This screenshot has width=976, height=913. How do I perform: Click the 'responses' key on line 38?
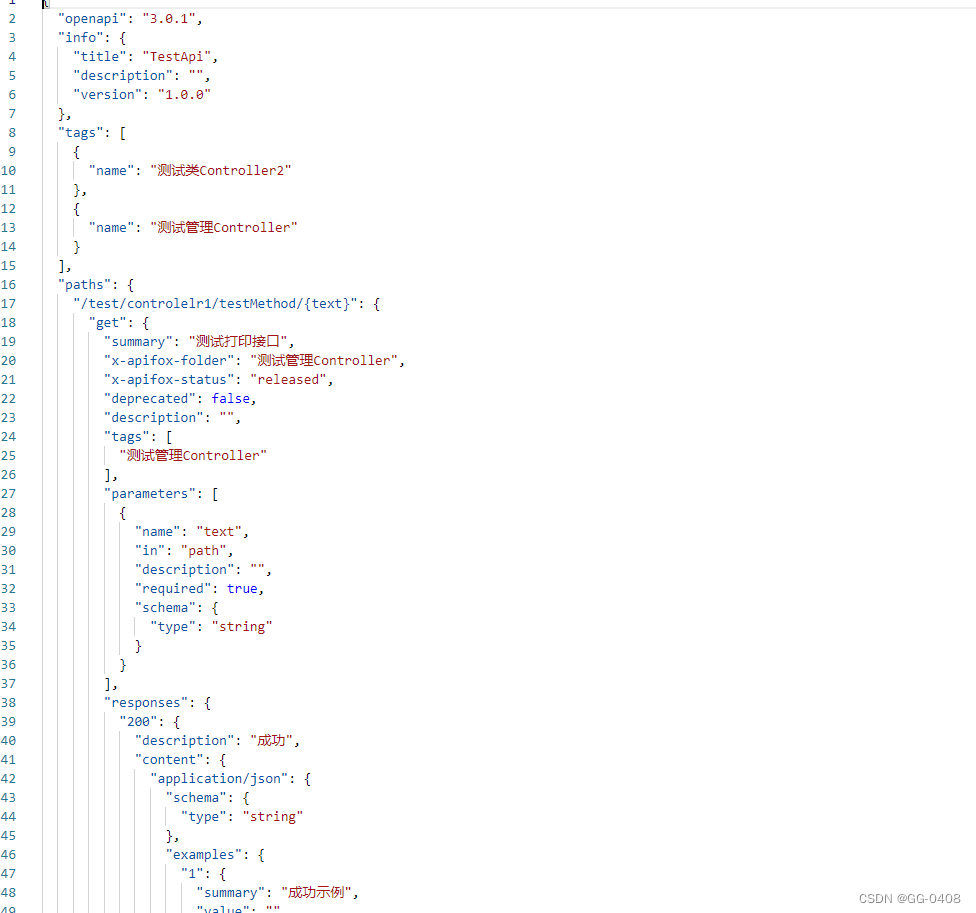[x=146, y=702]
